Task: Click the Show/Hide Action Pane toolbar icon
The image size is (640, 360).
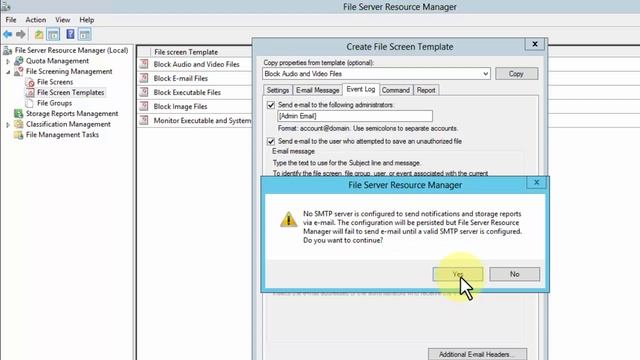Action: click(84, 35)
